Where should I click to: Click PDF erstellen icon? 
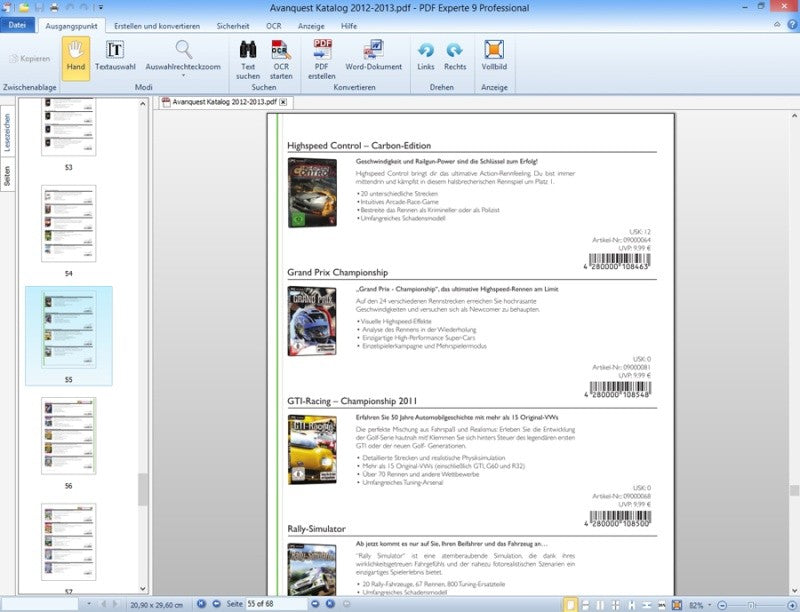click(x=322, y=60)
